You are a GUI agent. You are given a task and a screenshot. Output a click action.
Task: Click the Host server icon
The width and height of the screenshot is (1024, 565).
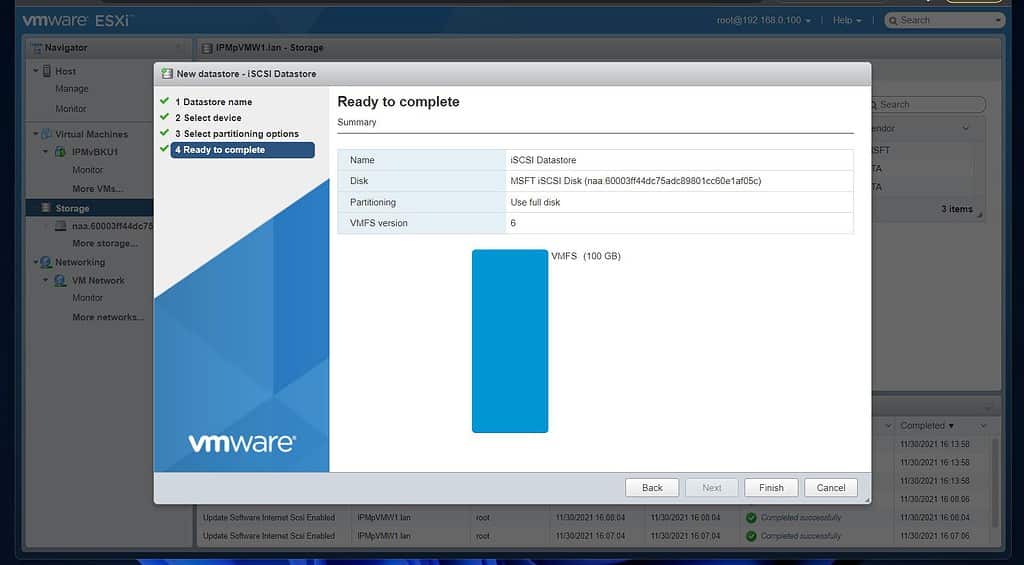coord(47,71)
